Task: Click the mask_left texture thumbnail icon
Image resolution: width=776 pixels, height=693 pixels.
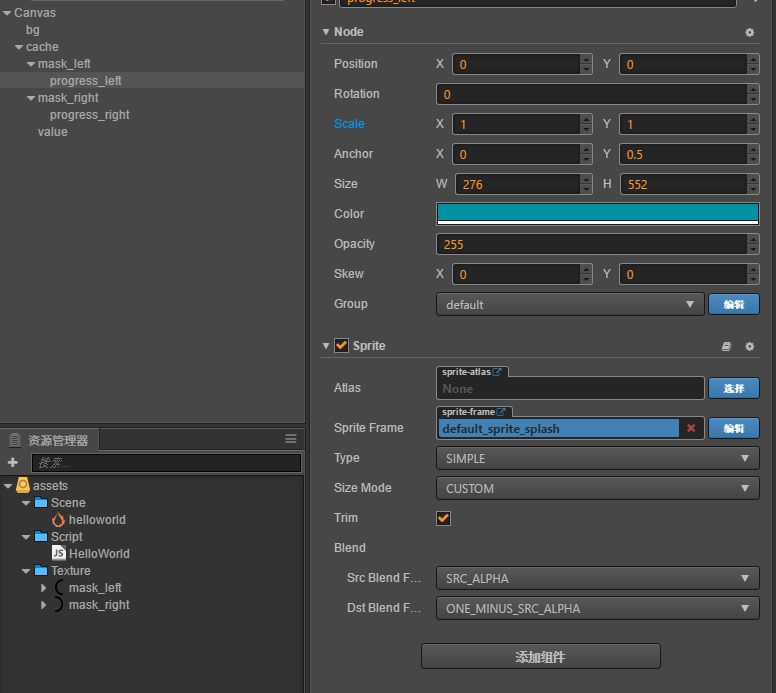Action: pos(59,588)
